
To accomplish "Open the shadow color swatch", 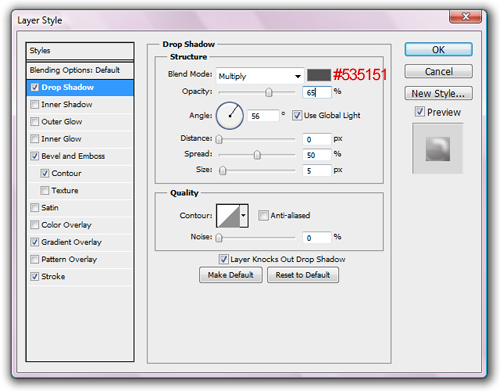I will [x=319, y=75].
